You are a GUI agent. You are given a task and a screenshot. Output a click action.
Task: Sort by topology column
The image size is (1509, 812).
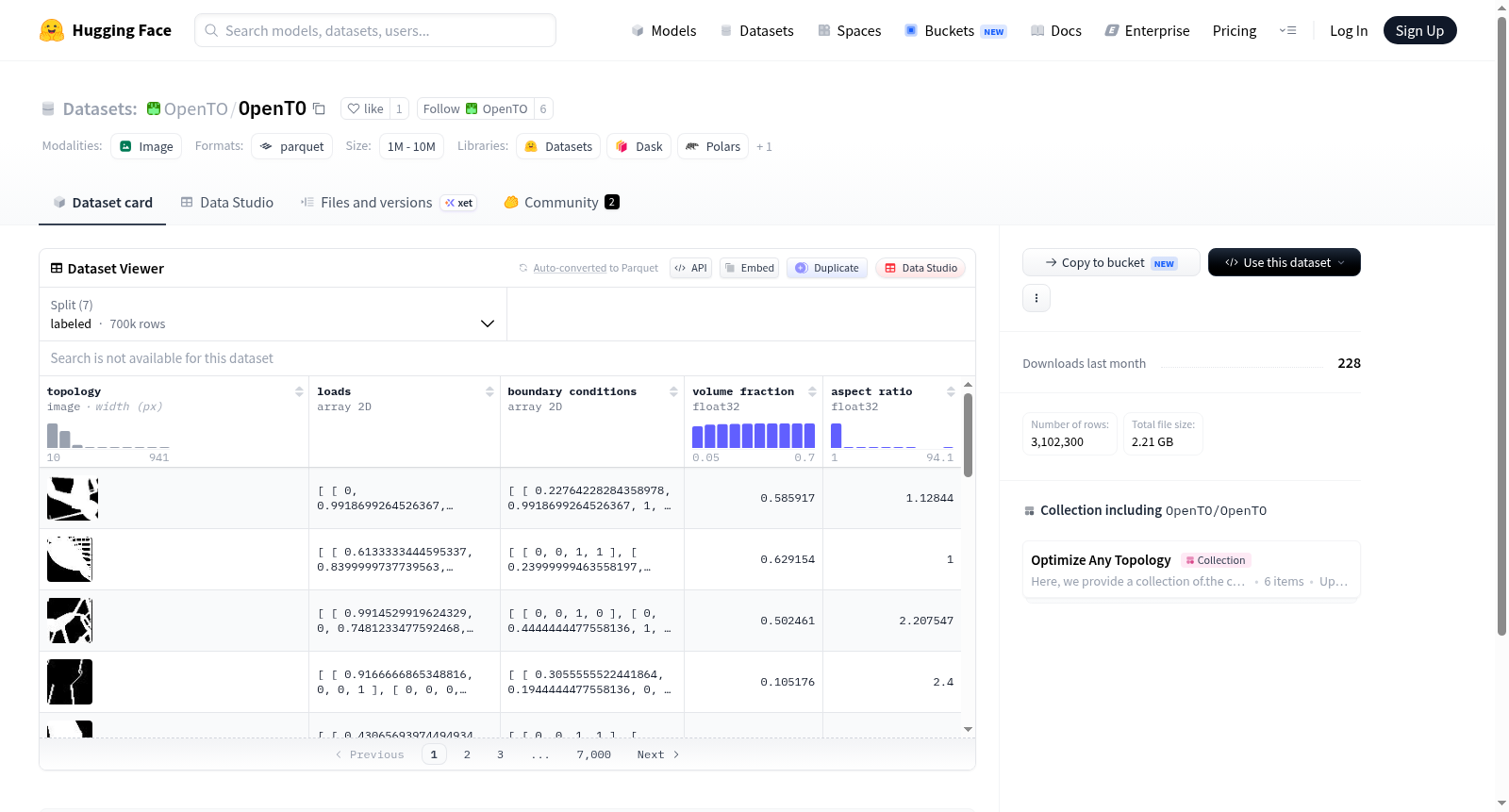(x=299, y=391)
